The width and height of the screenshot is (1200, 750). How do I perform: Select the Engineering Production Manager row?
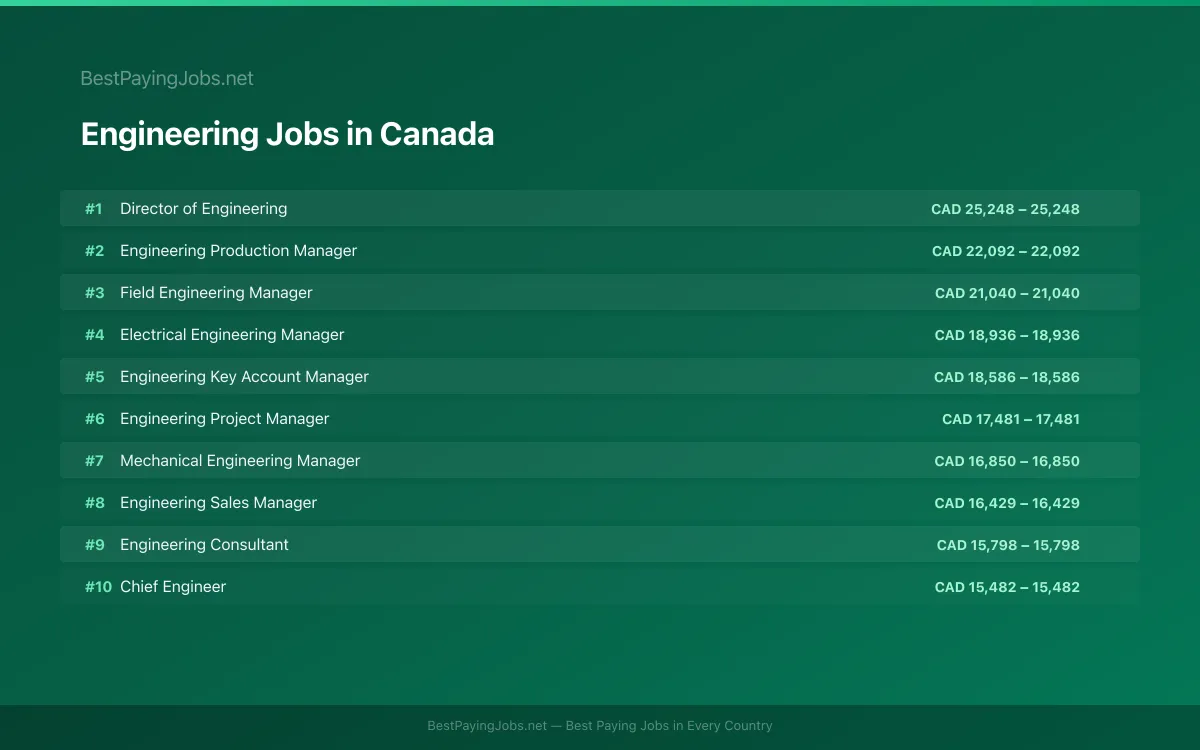click(x=600, y=250)
